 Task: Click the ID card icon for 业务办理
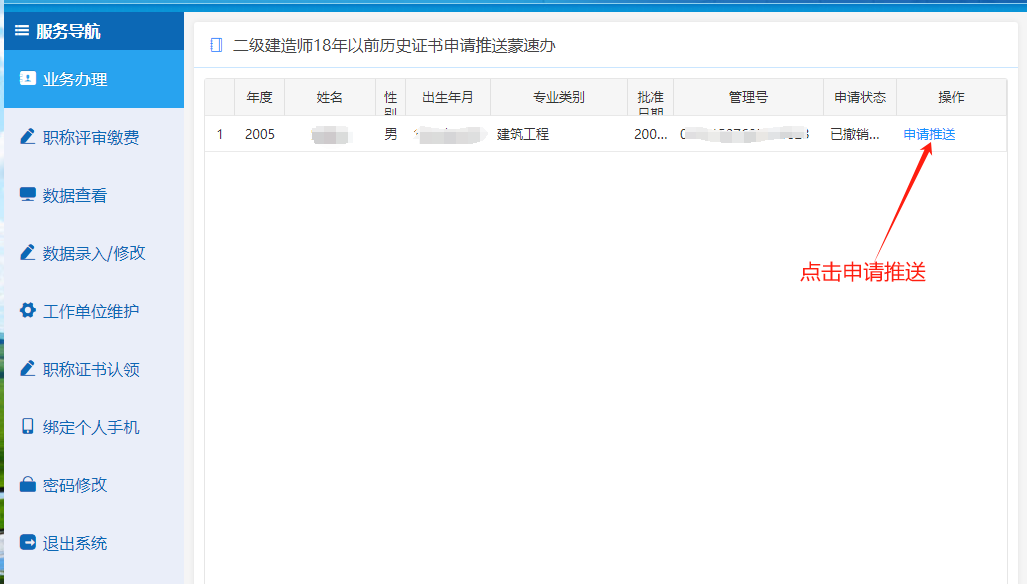click(x=28, y=79)
